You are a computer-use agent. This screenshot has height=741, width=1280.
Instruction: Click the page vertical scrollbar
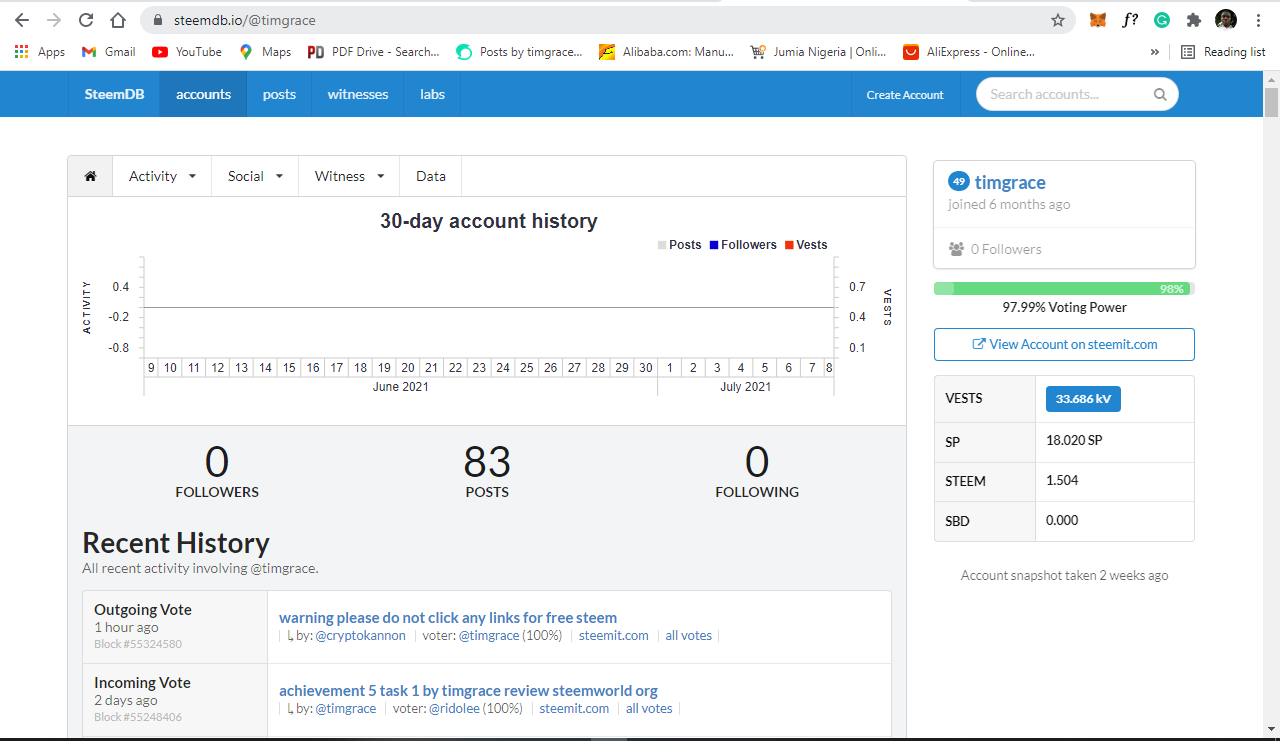pos(1271,103)
